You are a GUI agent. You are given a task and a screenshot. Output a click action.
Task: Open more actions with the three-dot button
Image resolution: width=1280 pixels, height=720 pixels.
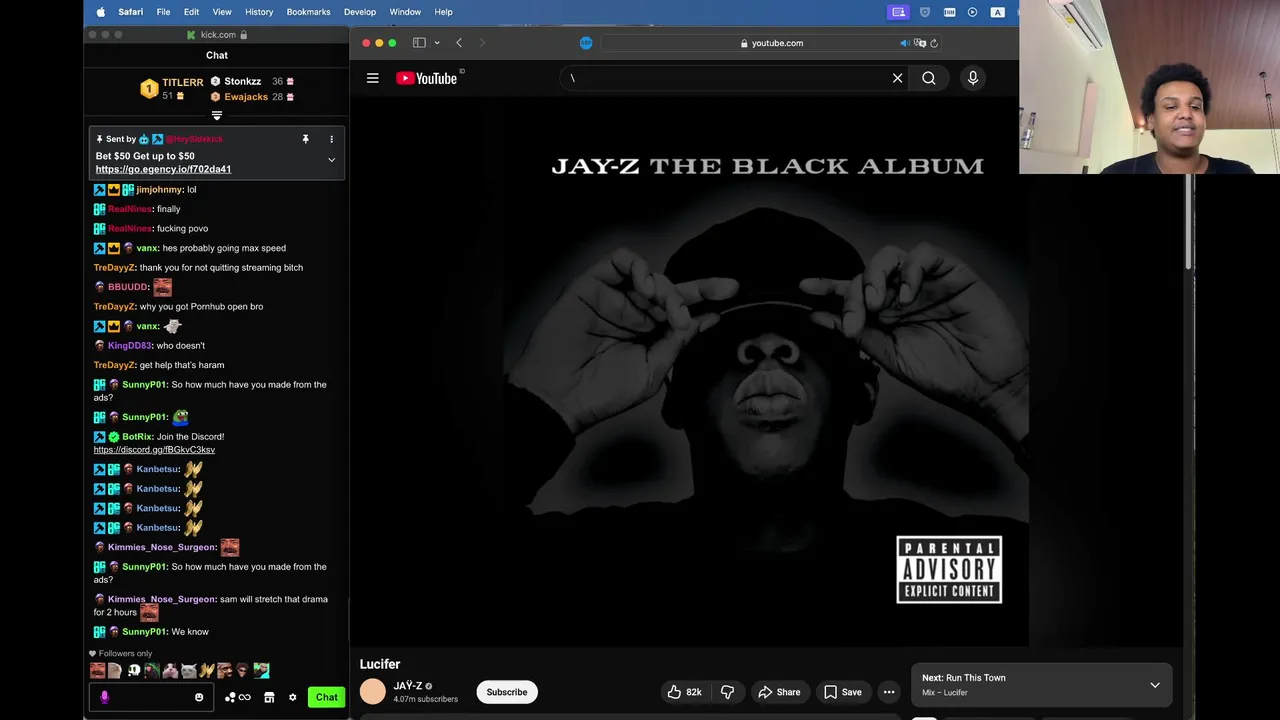point(889,692)
